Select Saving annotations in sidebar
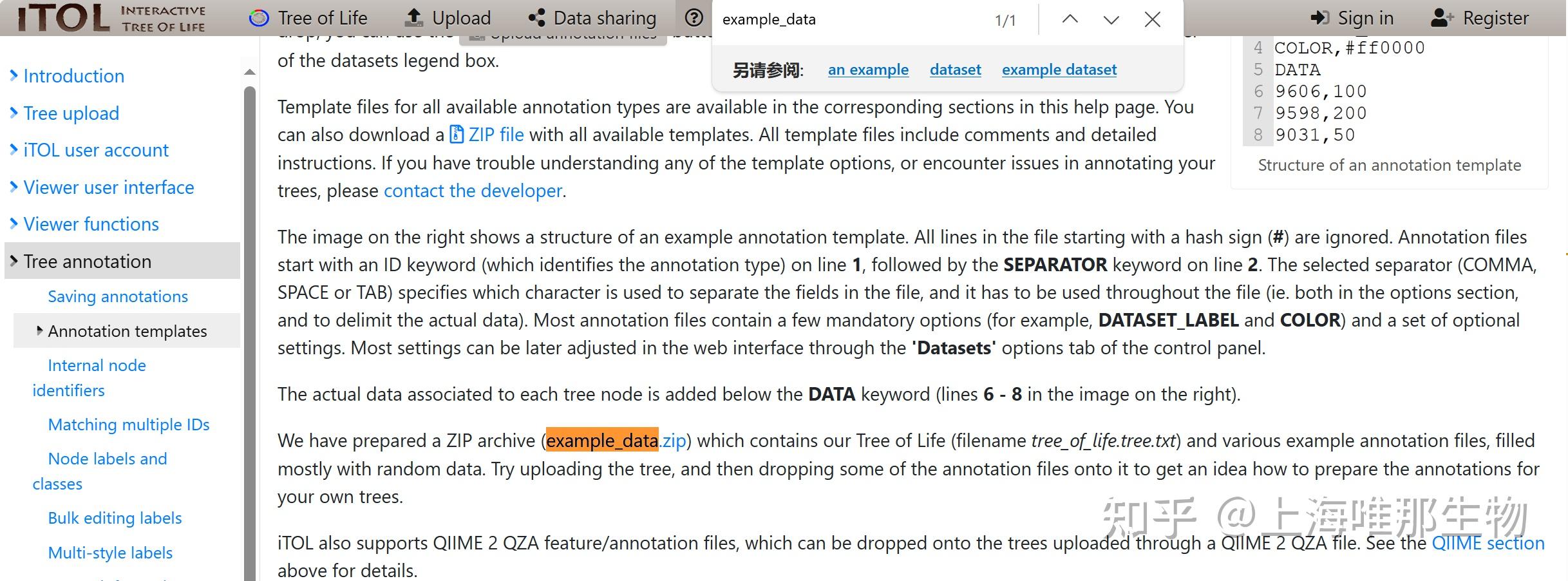 [118, 296]
